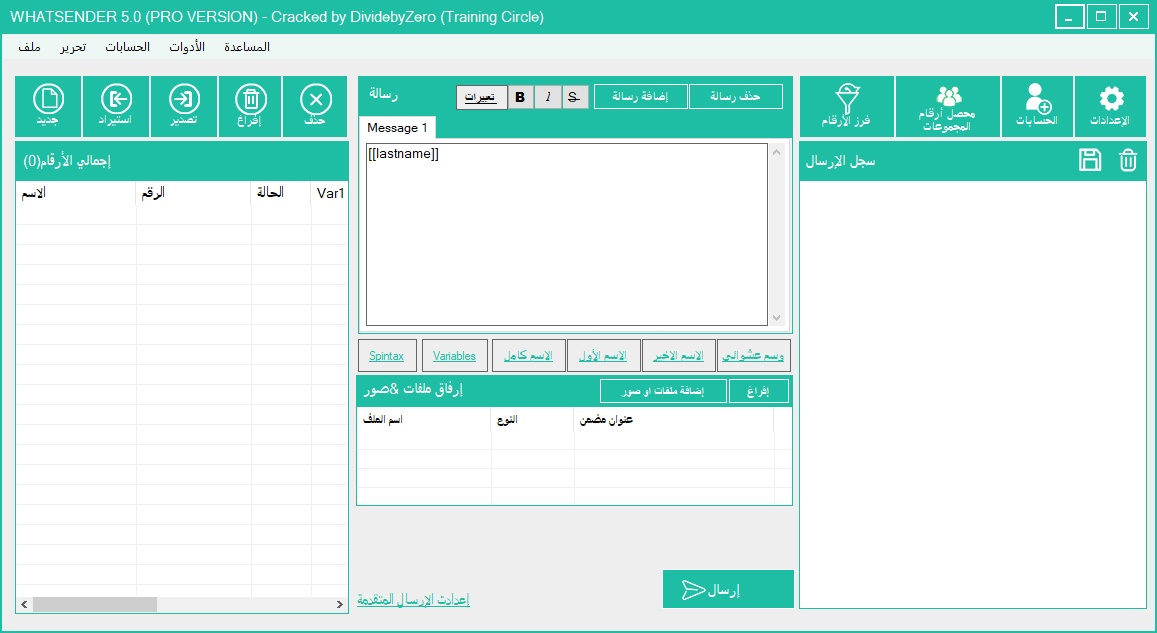Click the تعبيرات (emoji) button
The width and height of the screenshot is (1157, 633).
coord(481,97)
